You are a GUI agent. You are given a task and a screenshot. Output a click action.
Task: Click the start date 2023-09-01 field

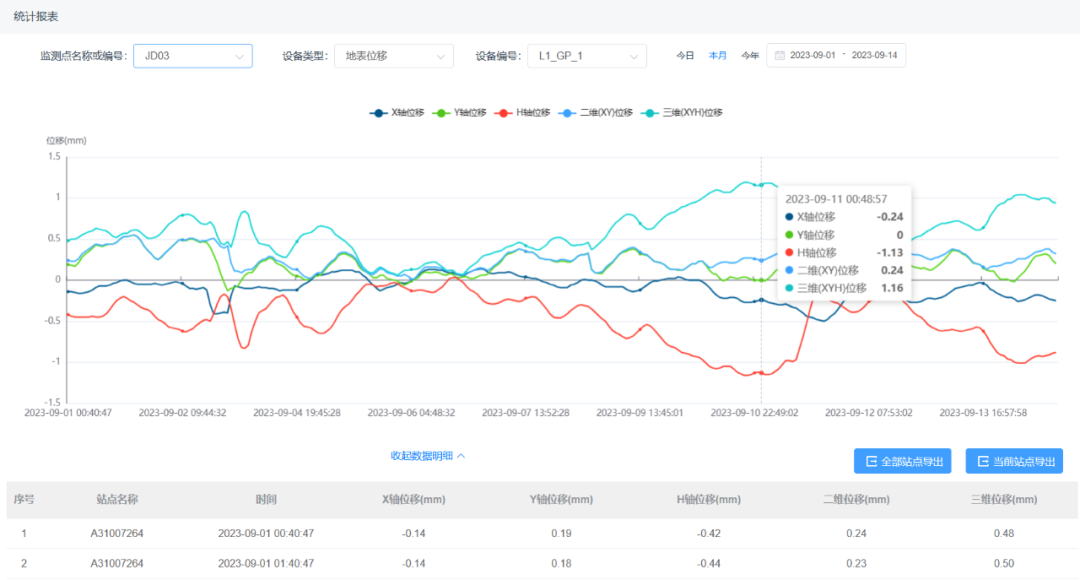click(813, 56)
